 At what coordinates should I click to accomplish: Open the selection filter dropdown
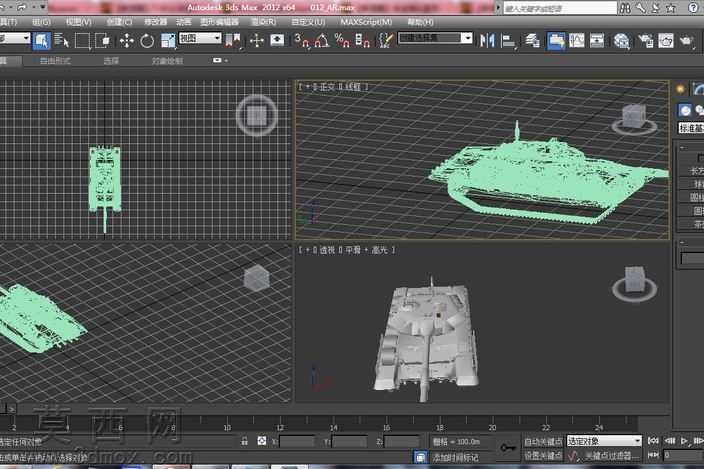15,38
